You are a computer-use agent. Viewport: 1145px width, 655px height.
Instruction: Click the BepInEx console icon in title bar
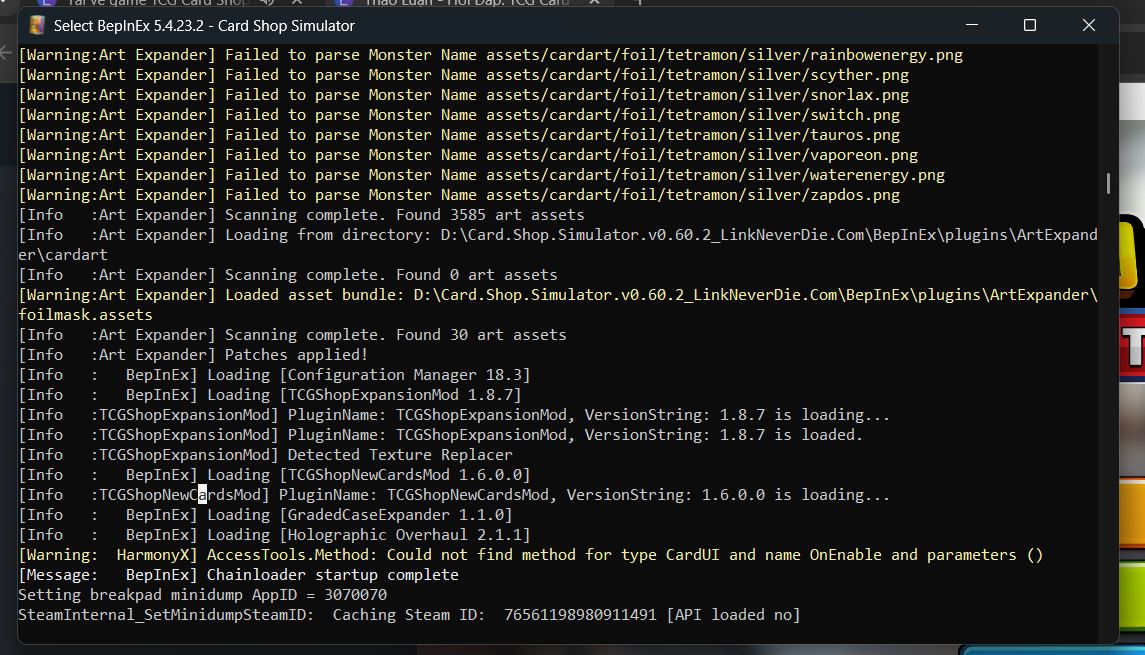coord(38,25)
